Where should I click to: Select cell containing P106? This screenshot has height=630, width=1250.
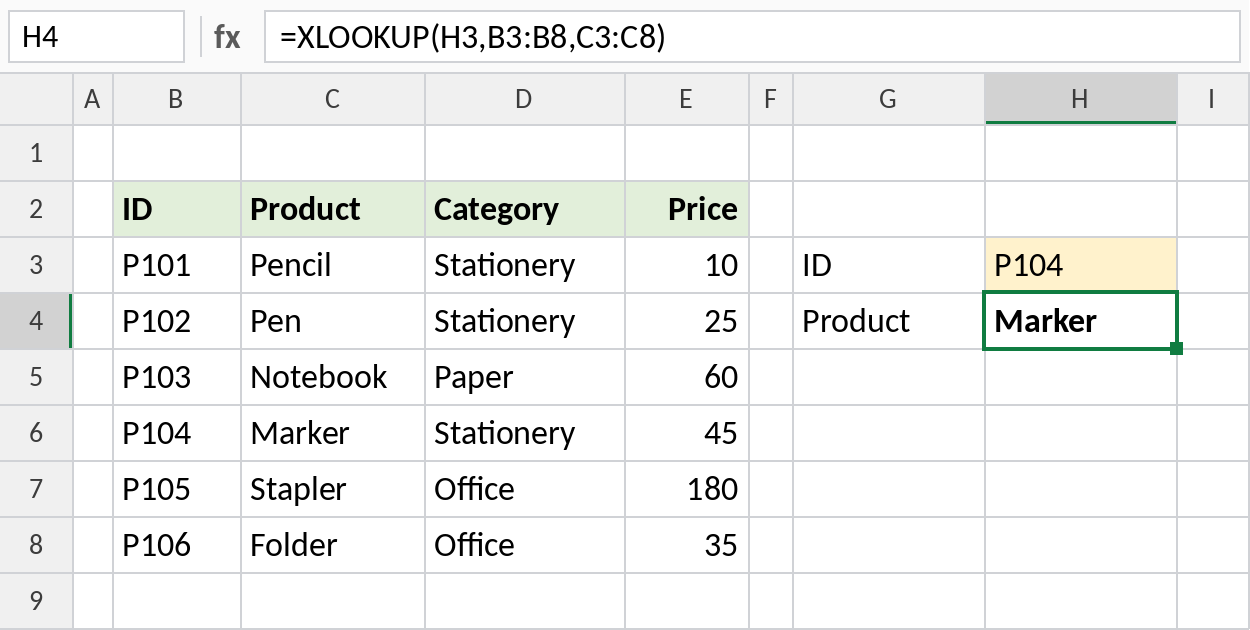coord(177,545)
